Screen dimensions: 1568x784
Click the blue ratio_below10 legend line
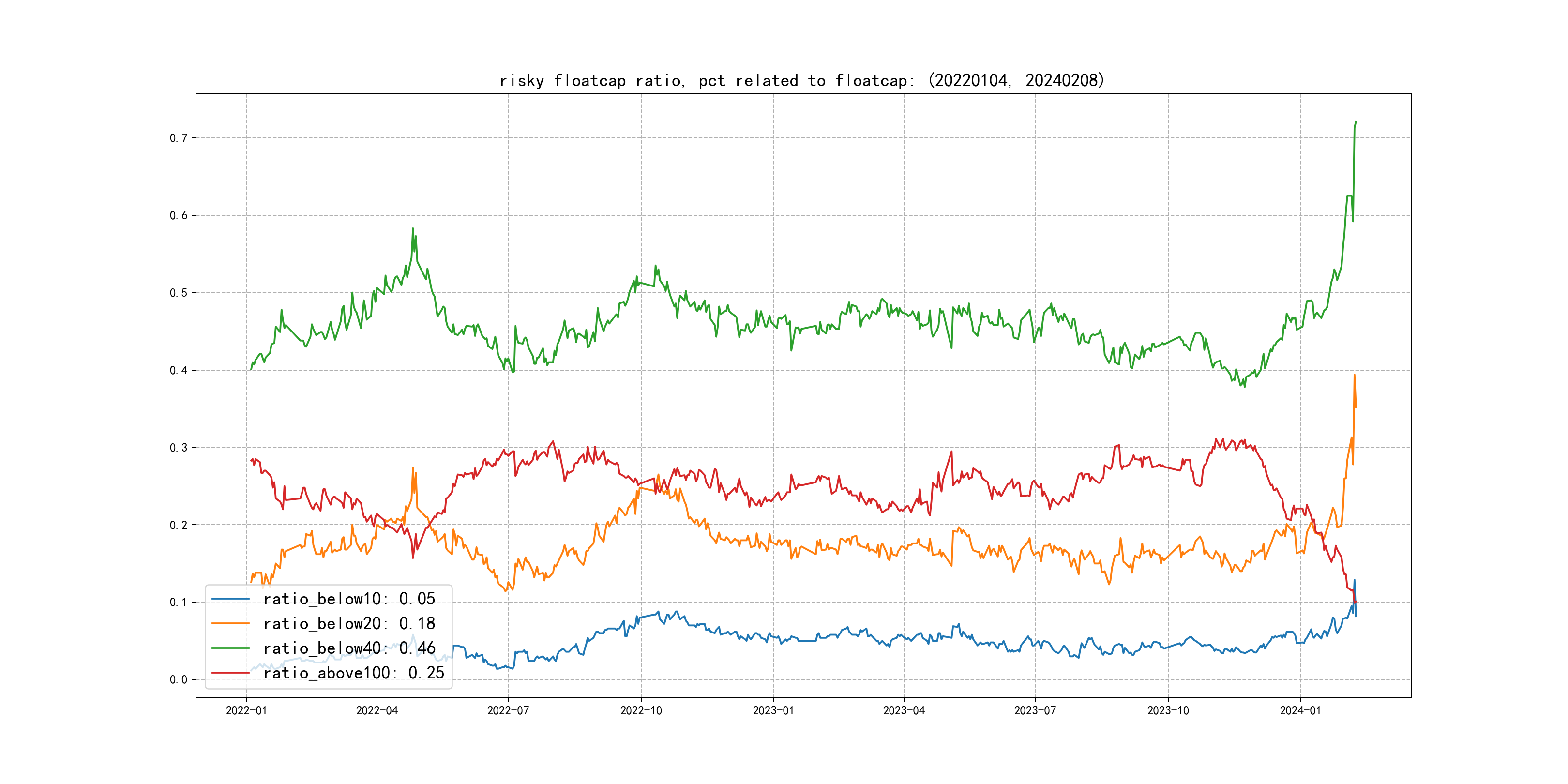[x=230, y=599]
